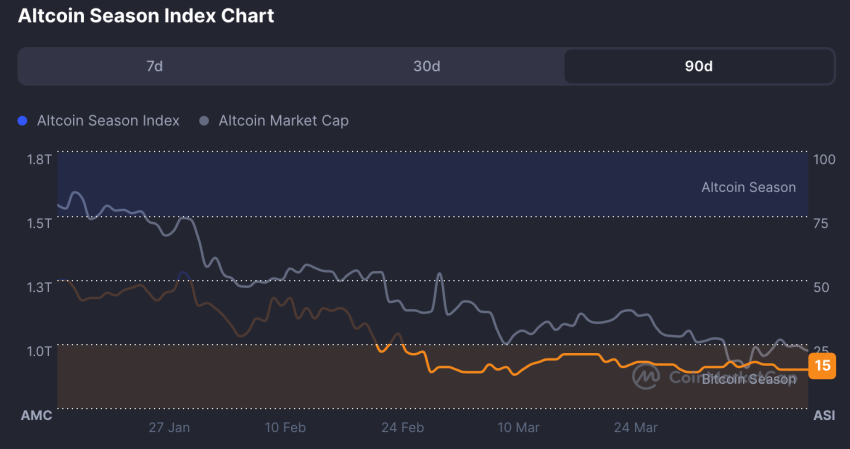Click the 10 Mar date marker
Screen dimensions: 850x449
(x=518, y=427)
